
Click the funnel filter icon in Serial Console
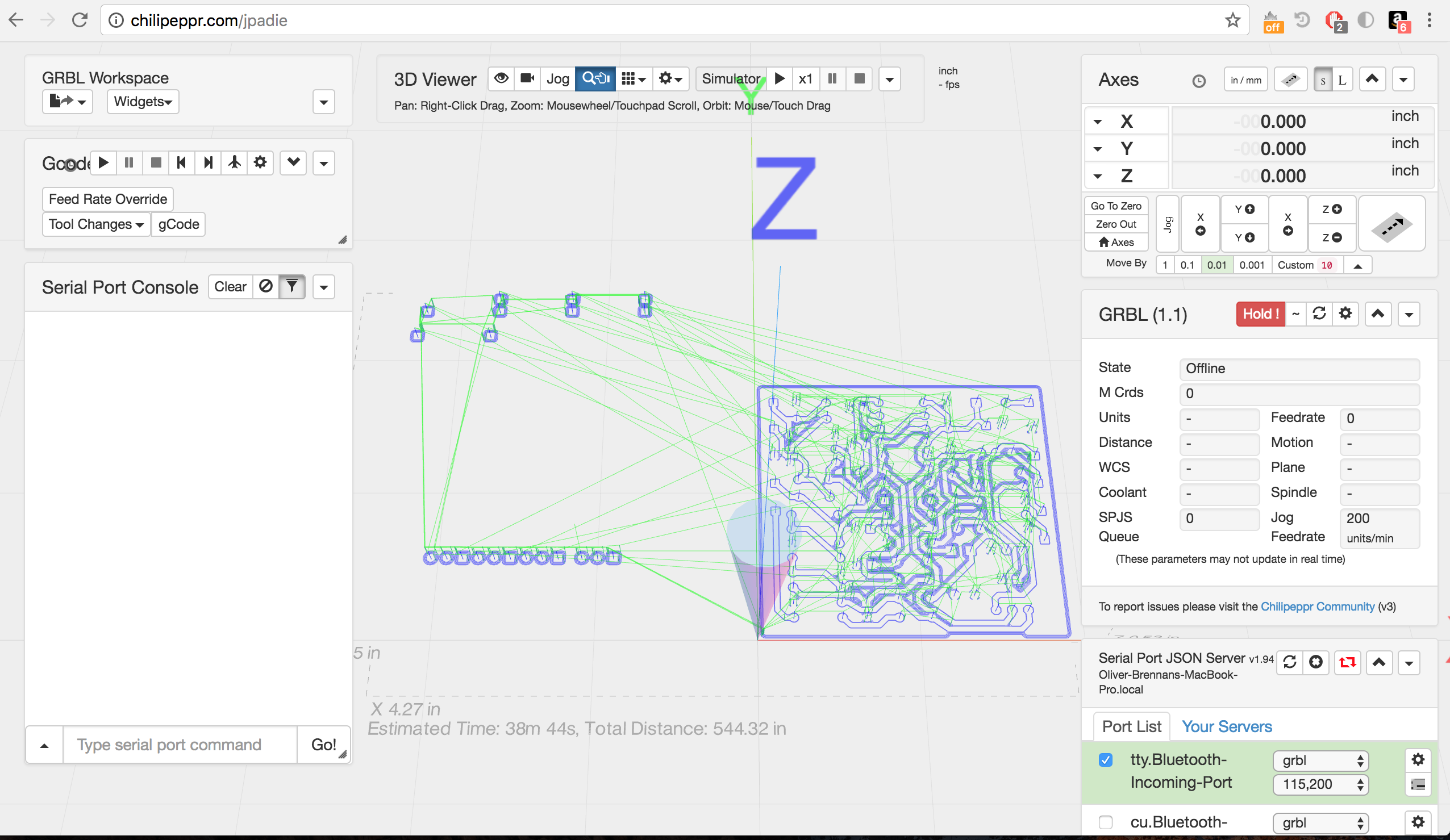(x=291, y=286)
